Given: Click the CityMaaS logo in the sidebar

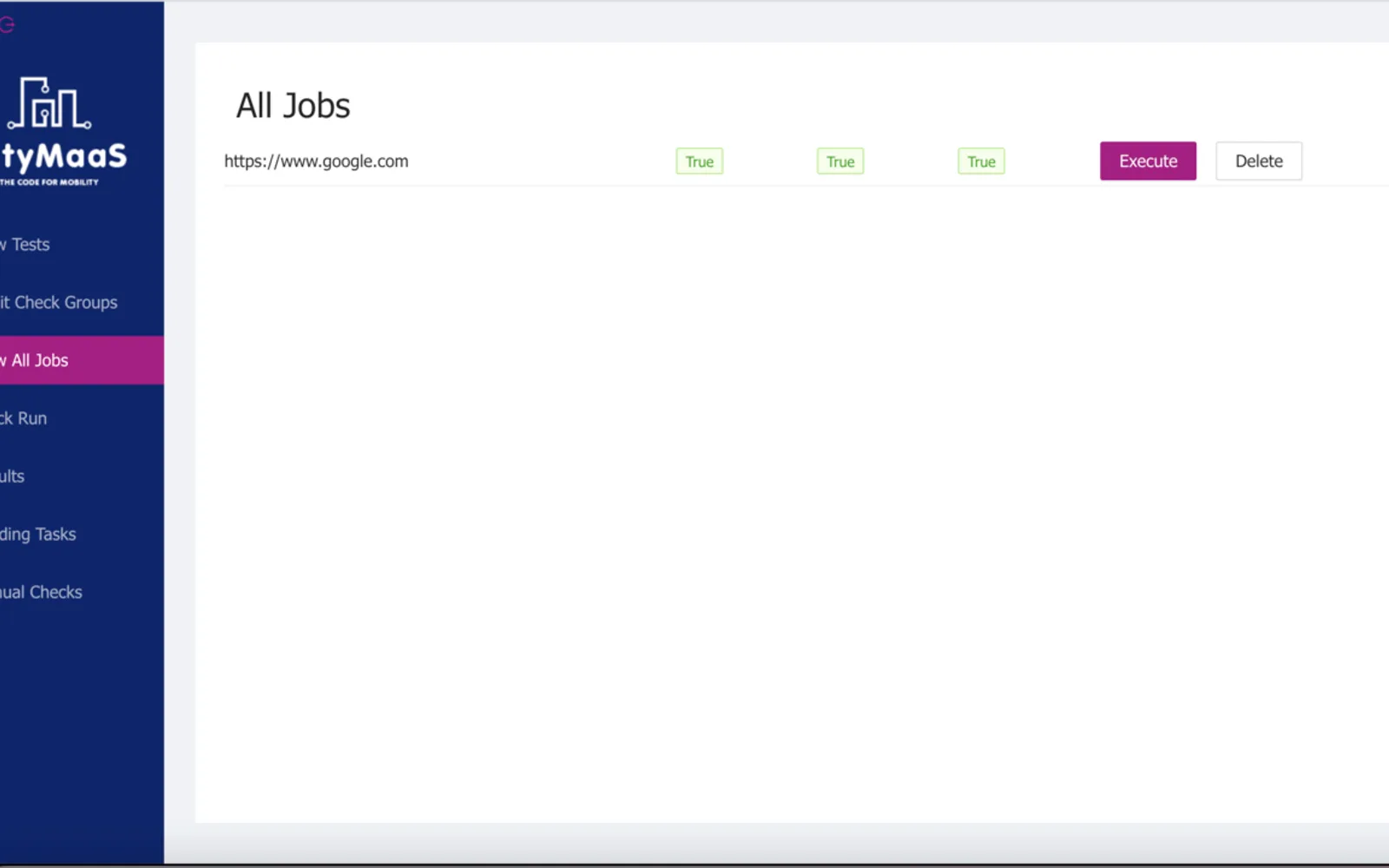Looking at the screenshot, I should point(63,132).
